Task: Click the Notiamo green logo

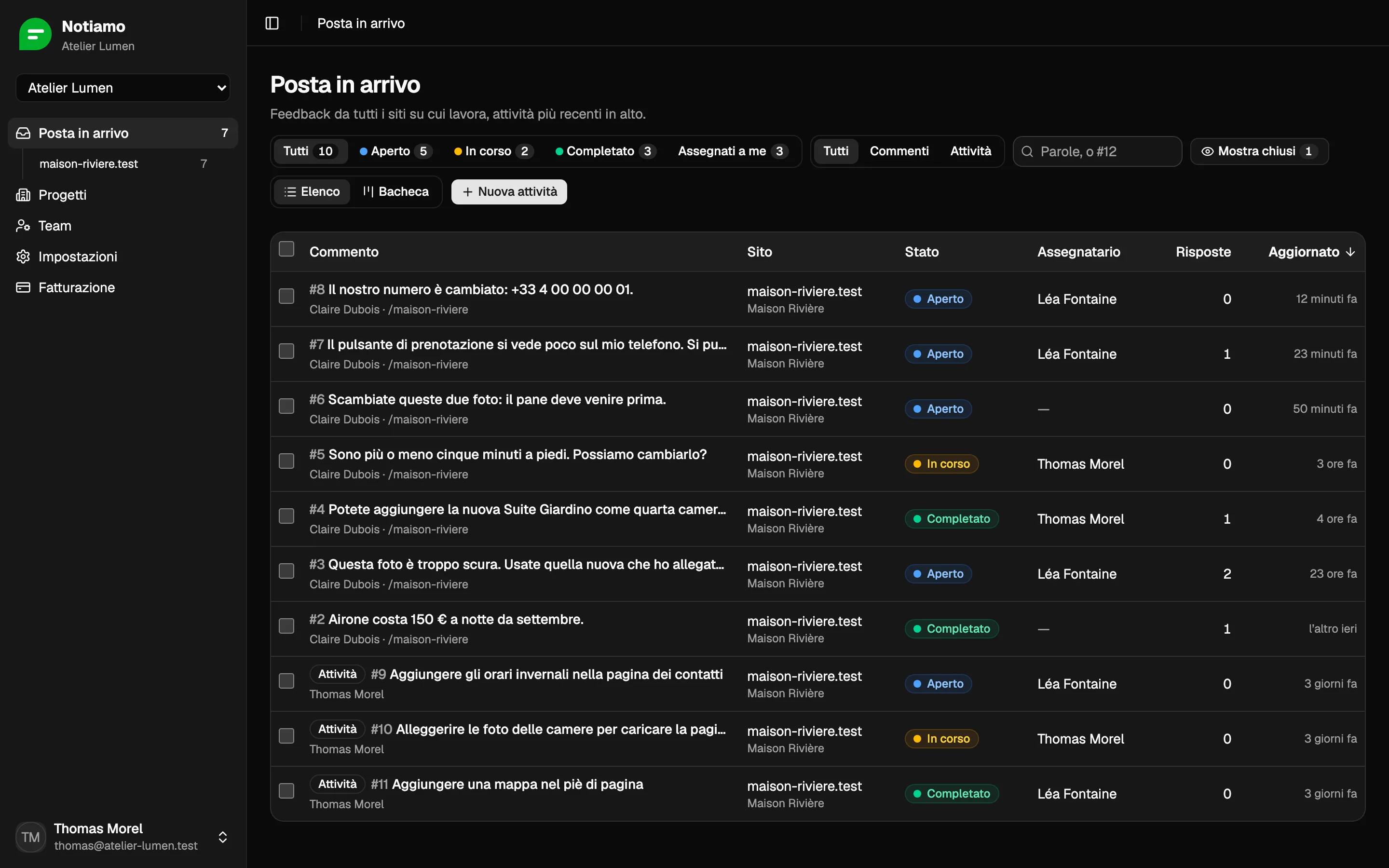Action: (x=35, y=34)
